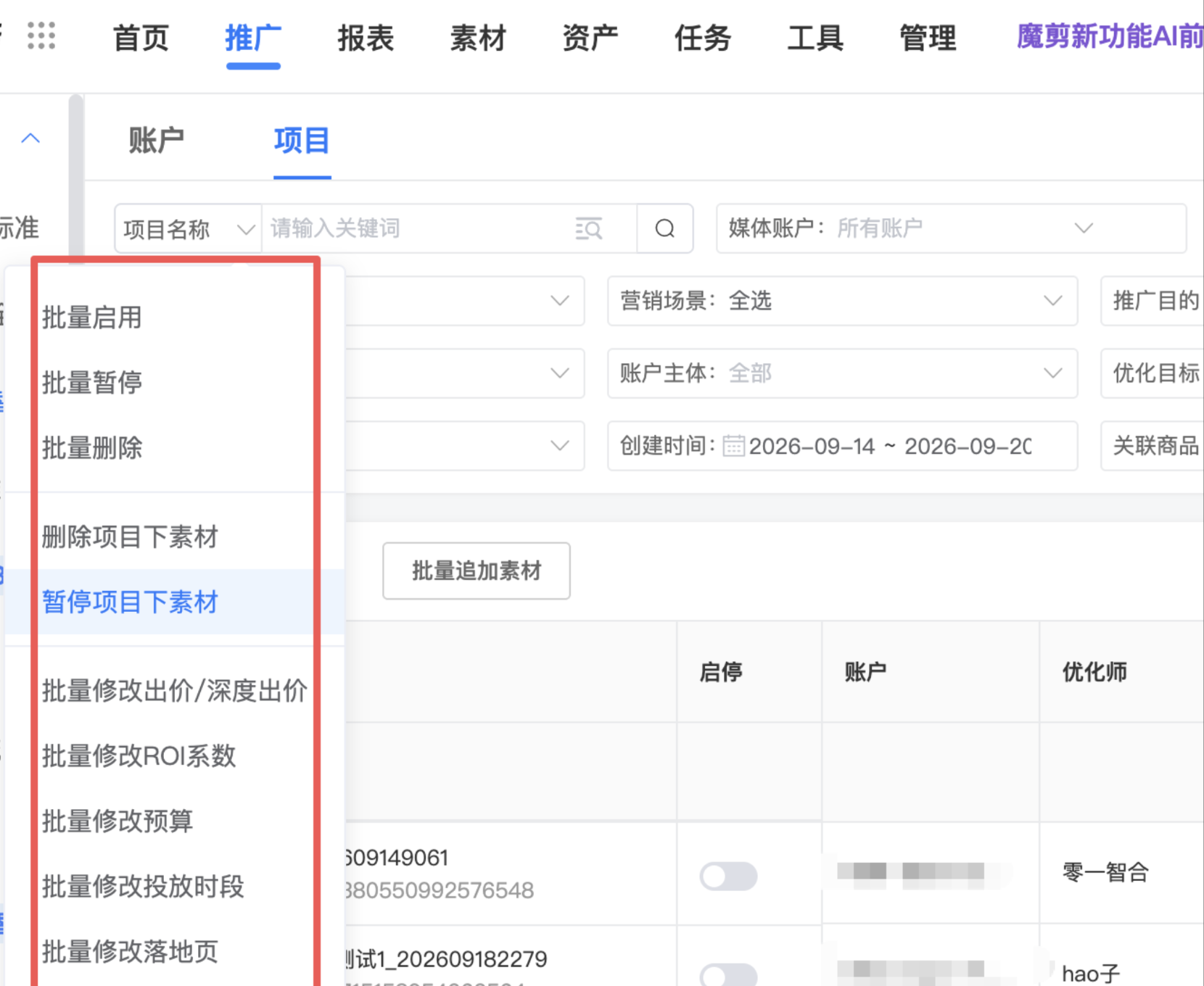Open the 管理 top menu
The image size is (1204, 986).
pos(928,38)
